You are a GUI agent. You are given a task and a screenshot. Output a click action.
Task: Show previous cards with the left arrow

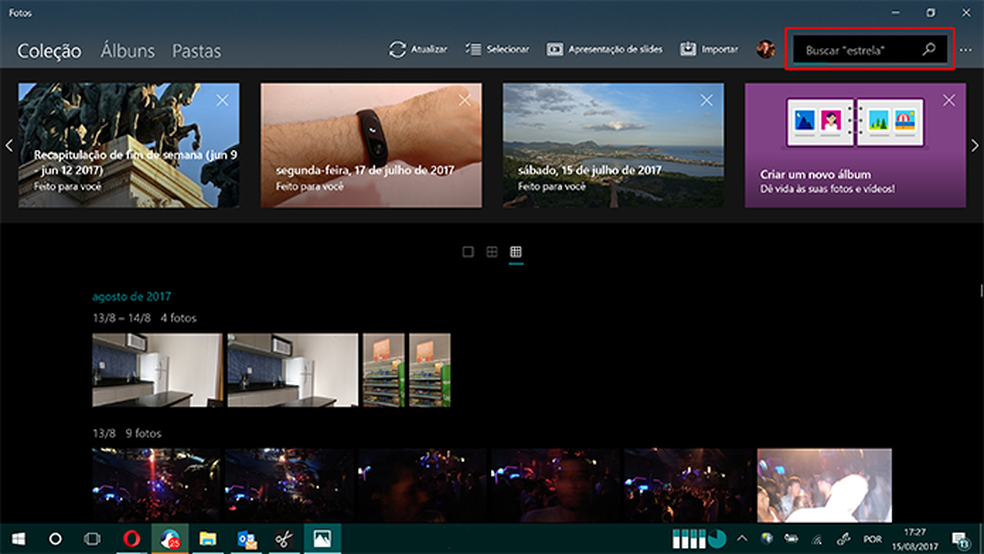(x=9, y=146)
